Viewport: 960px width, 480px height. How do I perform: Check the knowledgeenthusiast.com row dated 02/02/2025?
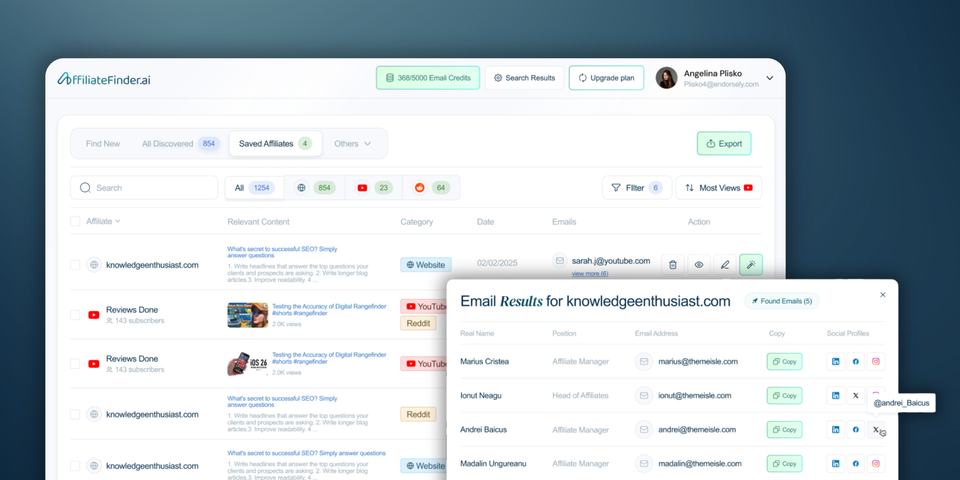75,265
